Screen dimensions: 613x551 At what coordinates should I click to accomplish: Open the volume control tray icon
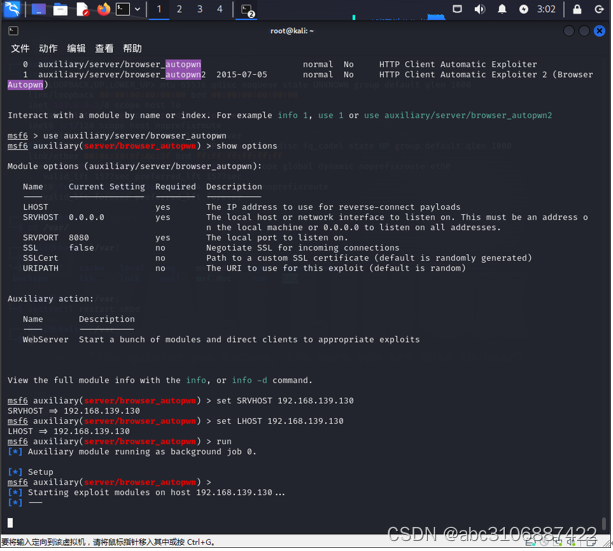480,9
